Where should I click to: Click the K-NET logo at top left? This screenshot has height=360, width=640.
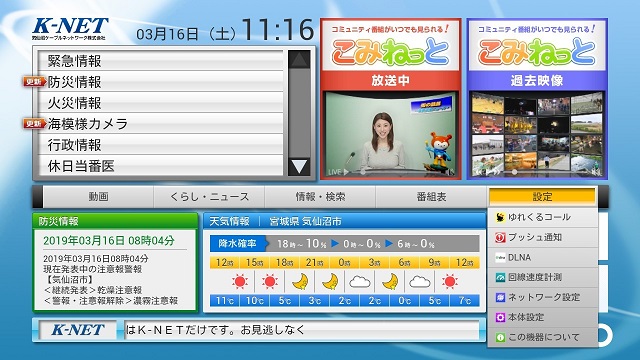[70, 29]
